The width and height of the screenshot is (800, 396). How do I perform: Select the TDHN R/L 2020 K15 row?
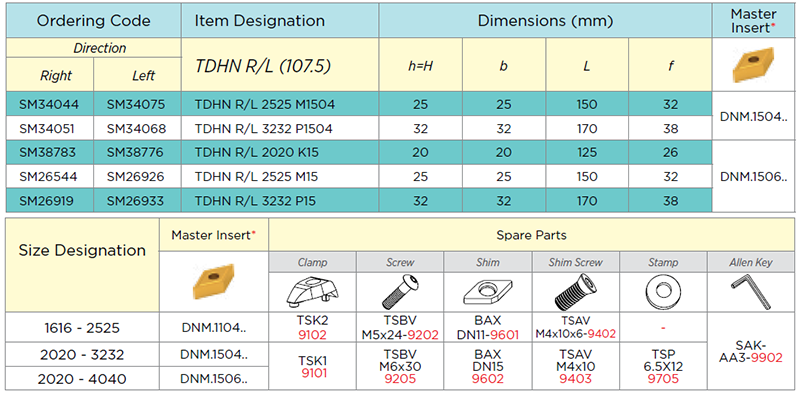(x=359, y=153)
